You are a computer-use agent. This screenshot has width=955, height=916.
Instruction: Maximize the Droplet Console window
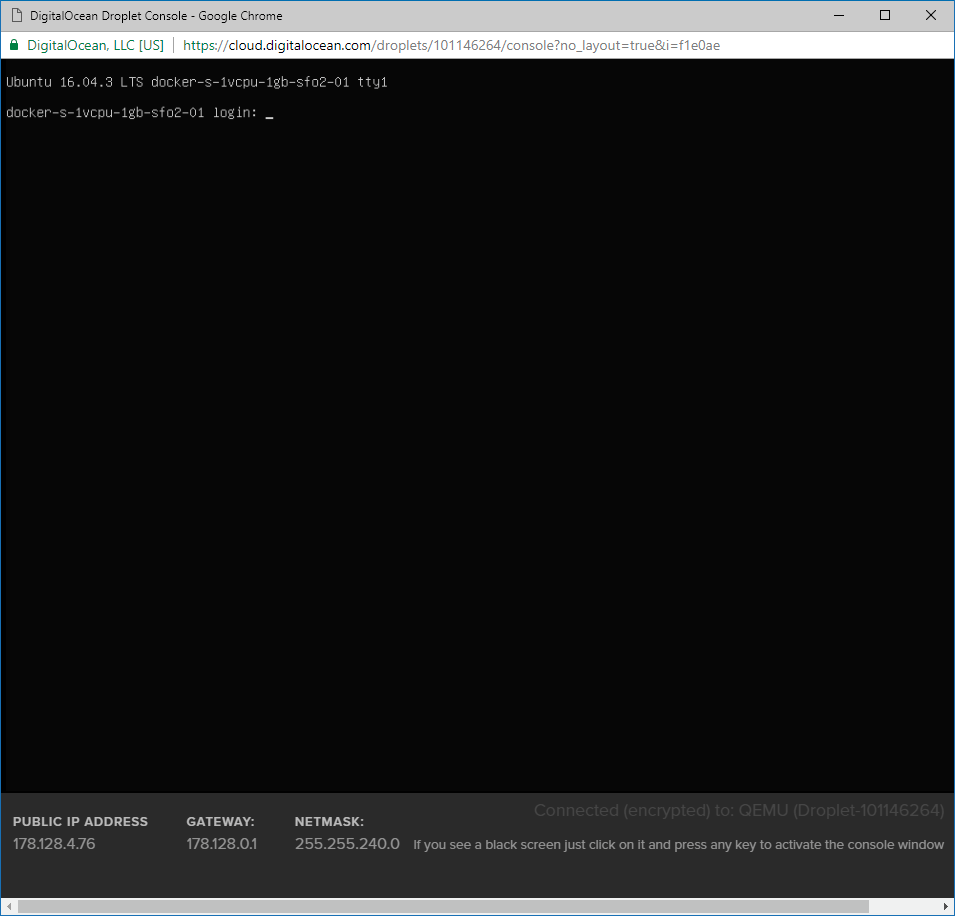tap(885, 15)
